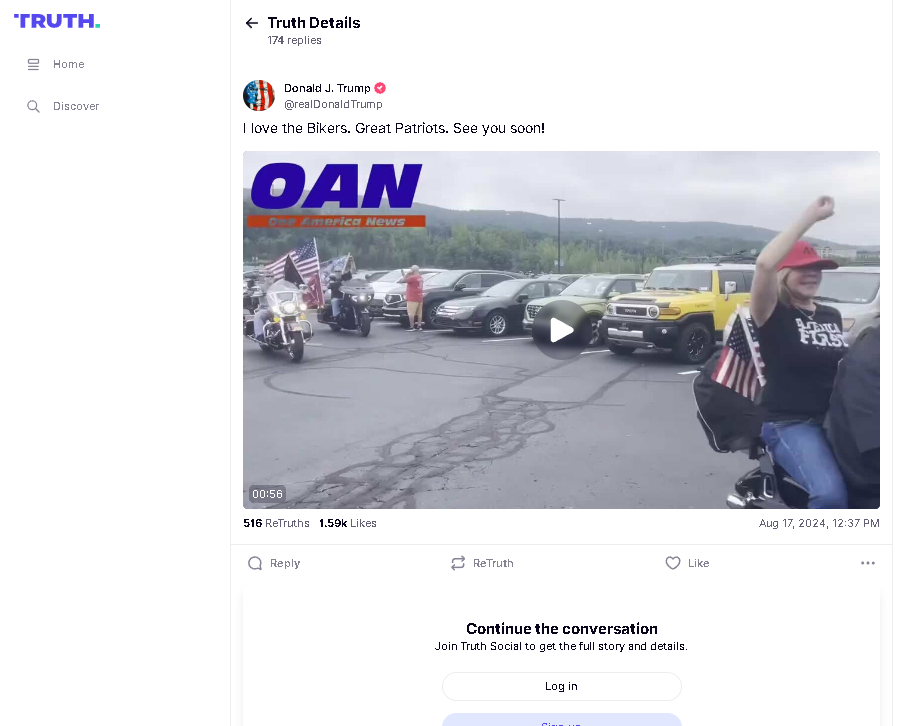Click the partially visible Sign up button
The image size is (902, 726).
pyautogui.click(x=561, y=720)
